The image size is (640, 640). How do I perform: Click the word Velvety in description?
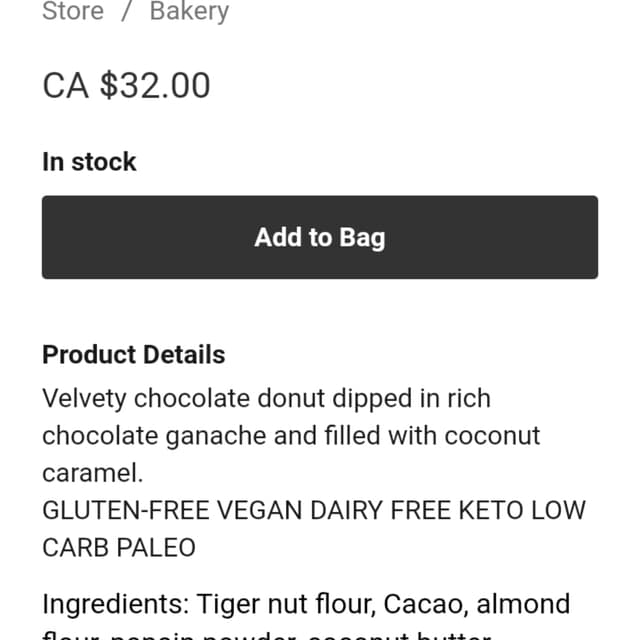84,399
